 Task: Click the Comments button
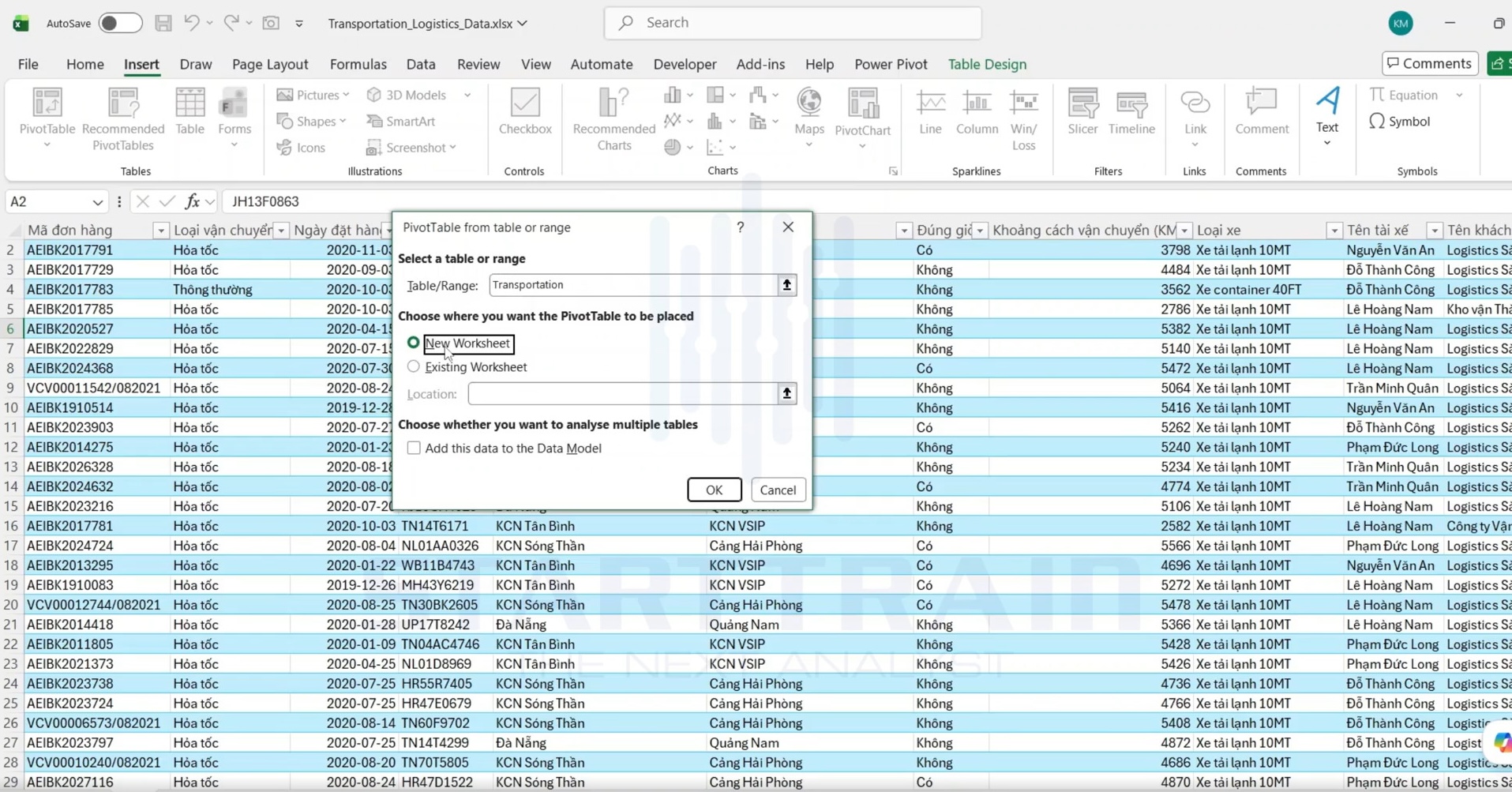(1430, 64)
